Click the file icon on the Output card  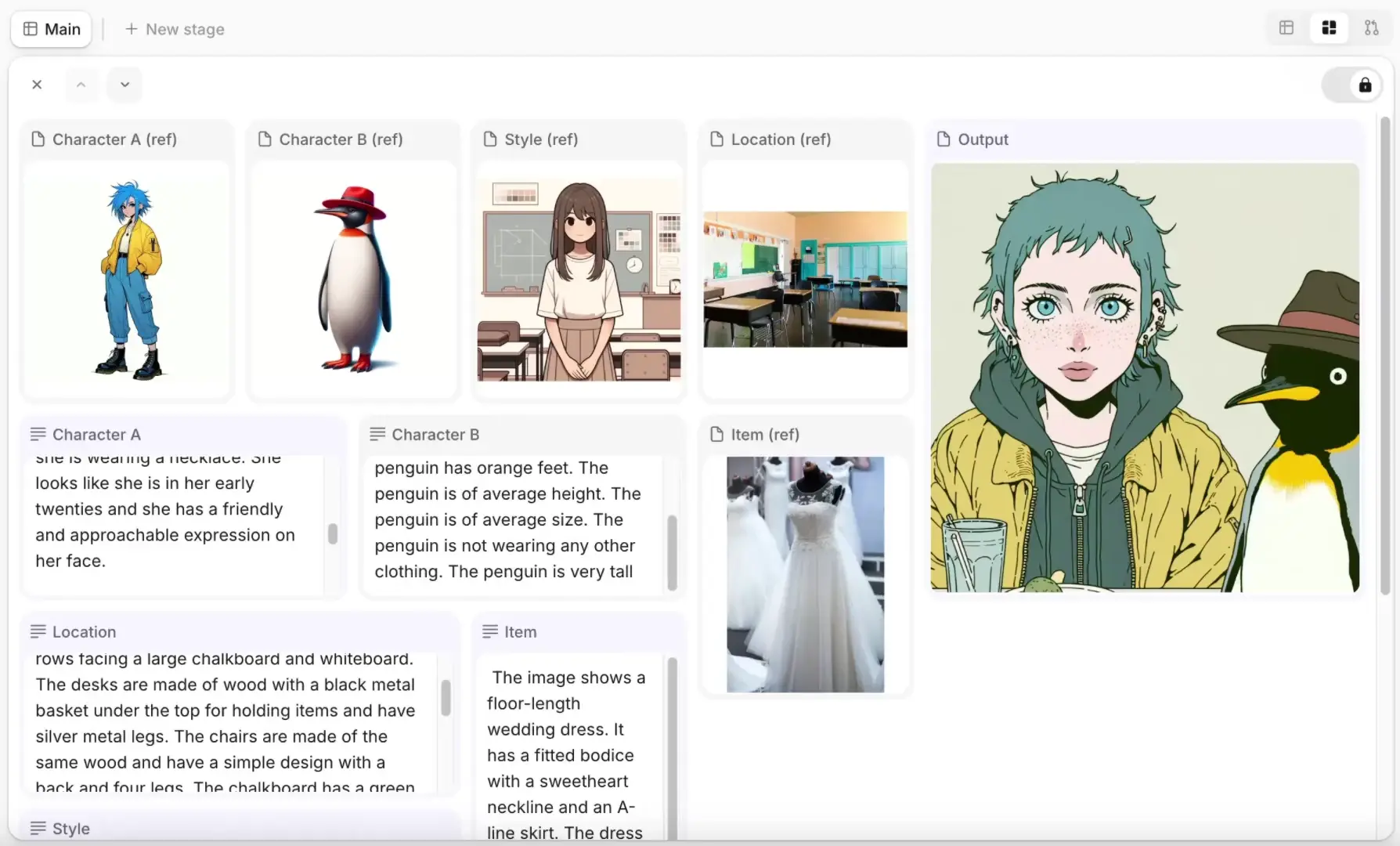(943, 139)
